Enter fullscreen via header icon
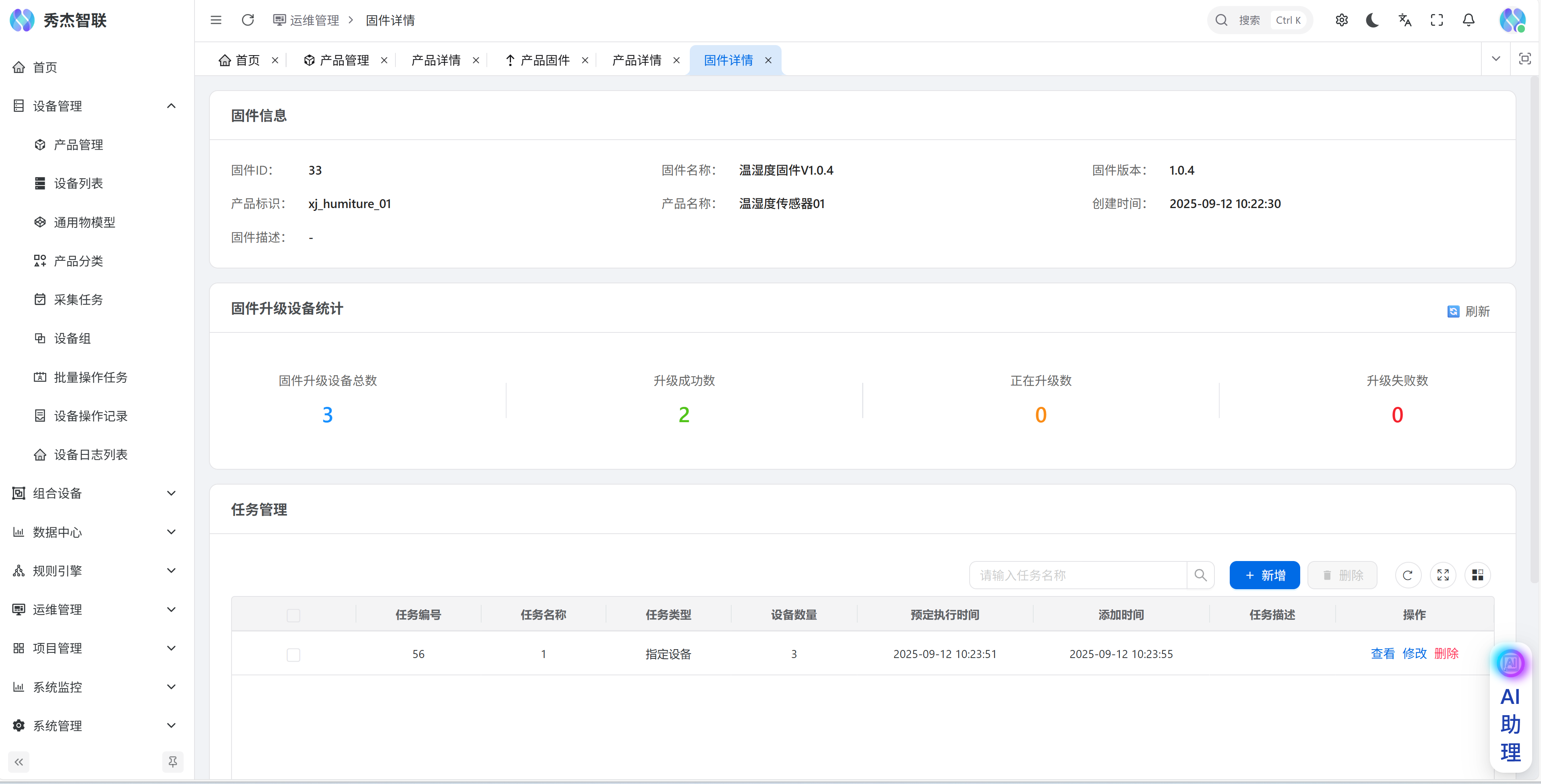 pos(1436,21)
